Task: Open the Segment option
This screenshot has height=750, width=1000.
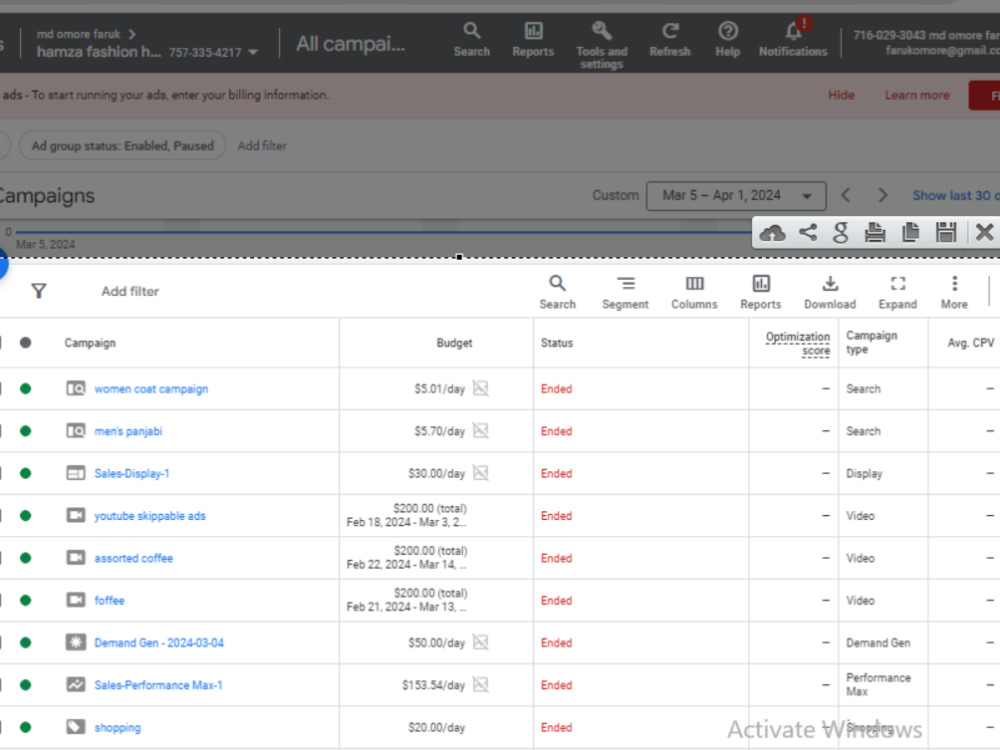Action: pos(625,293)
